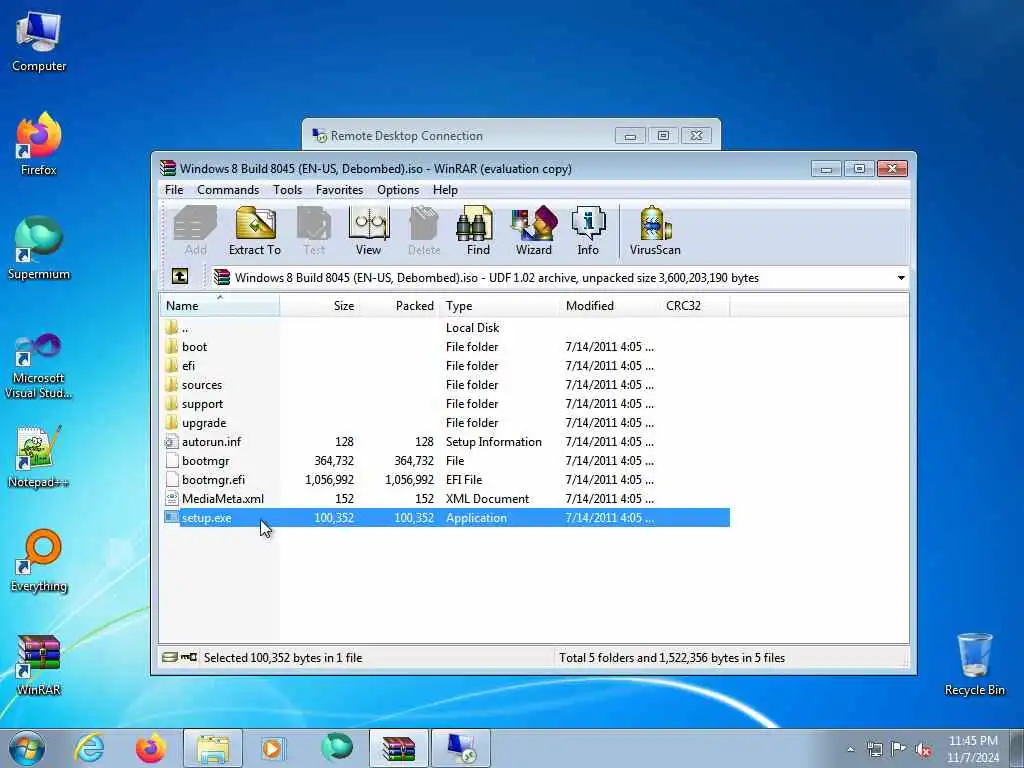Sort by the Size column header
The image size is (1024, 768).
pyautogui.click(x=319, y=306)
